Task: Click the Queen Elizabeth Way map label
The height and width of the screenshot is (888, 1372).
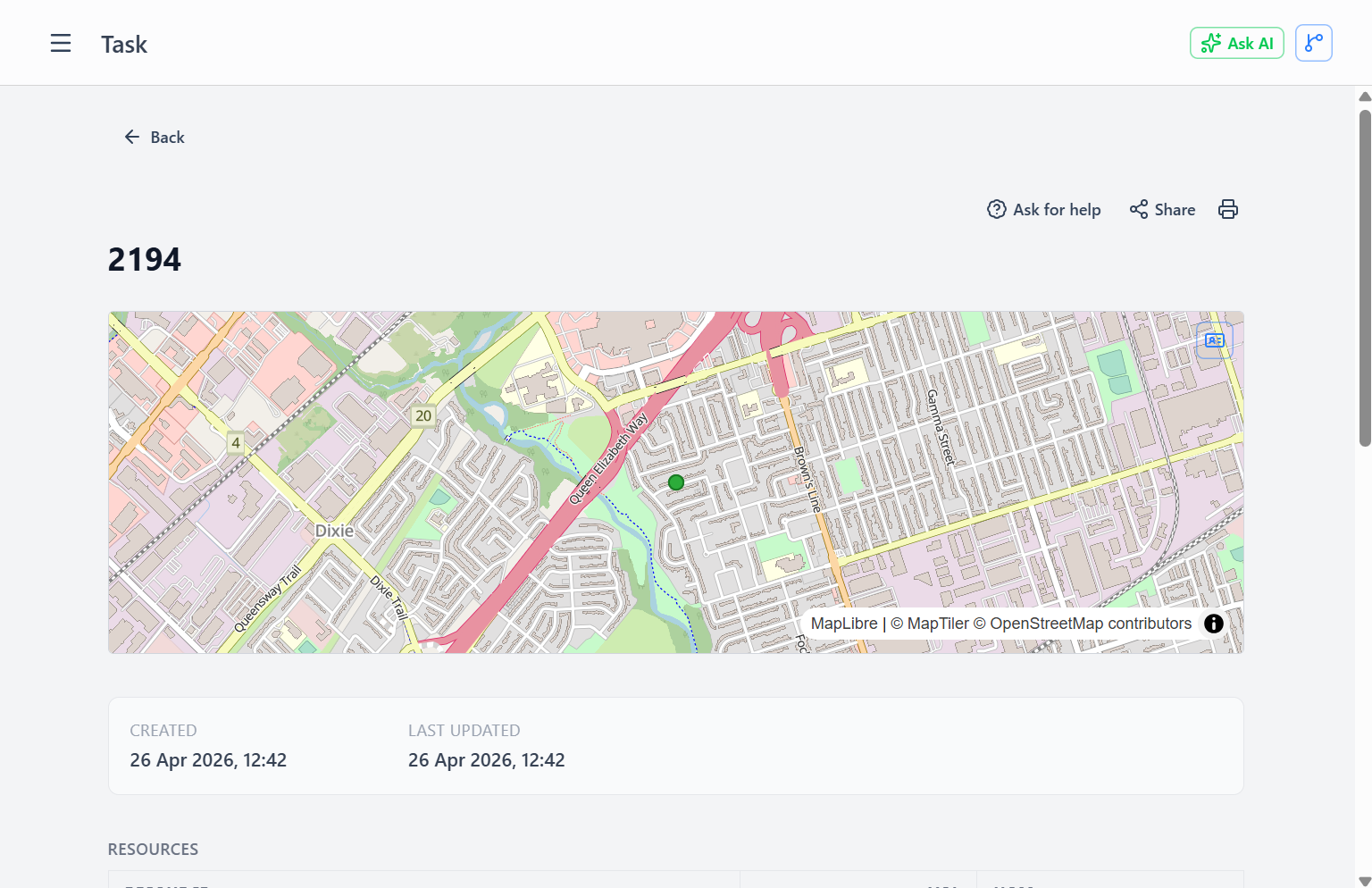Action: [608, 458]
